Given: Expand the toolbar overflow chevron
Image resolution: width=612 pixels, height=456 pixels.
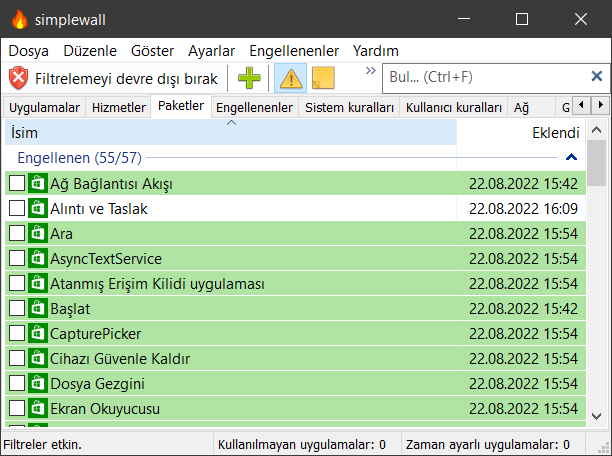Looking at the screenshot, I should [x=370, y=71].
